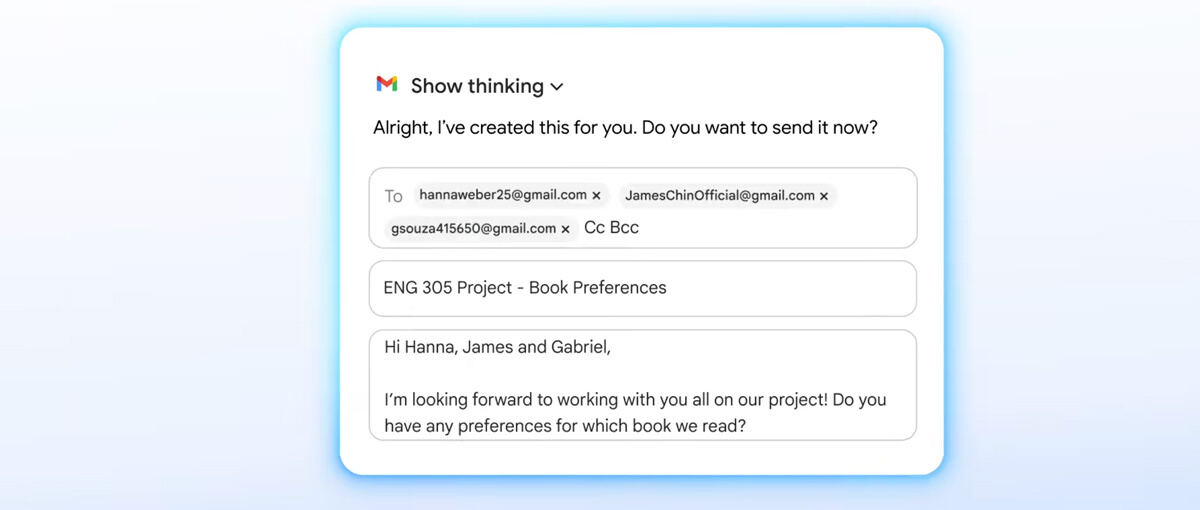The height and width of the screenshot is (510, 1200).
Task: Place cursor after 'which book we read?'
Action: [748, 425]
